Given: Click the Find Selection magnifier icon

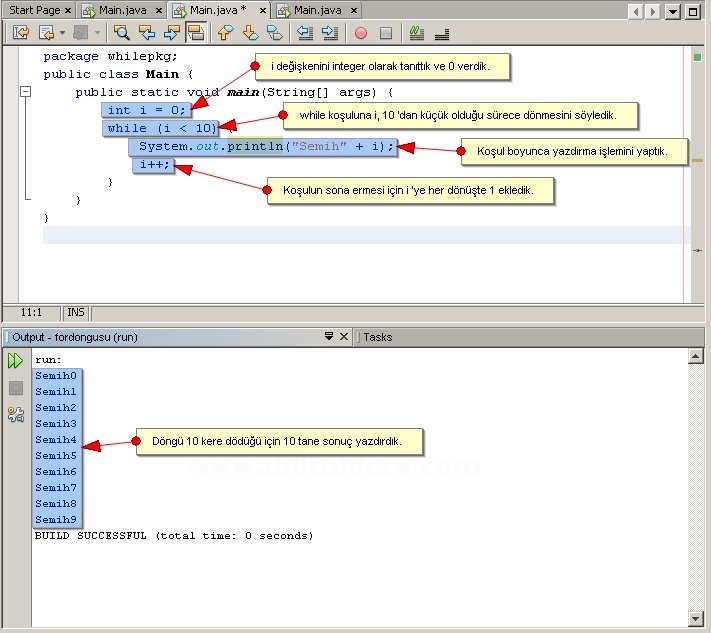Looking at the screenshot, I should (122, 33).
